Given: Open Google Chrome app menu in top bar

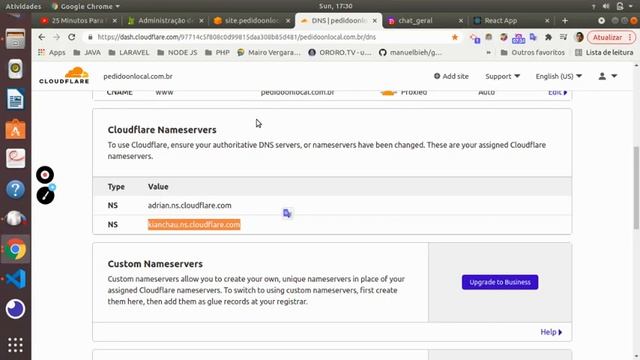Looking at the screenshot, I should tap(86, 6).
